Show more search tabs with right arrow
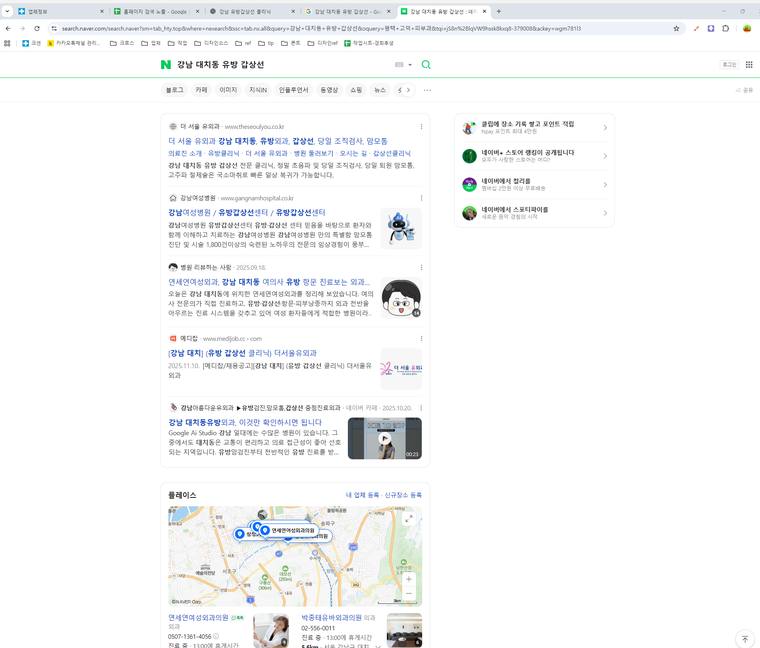The height and width of the screenshot is (648, 760). pyautogui.click(x=408, y=90)
